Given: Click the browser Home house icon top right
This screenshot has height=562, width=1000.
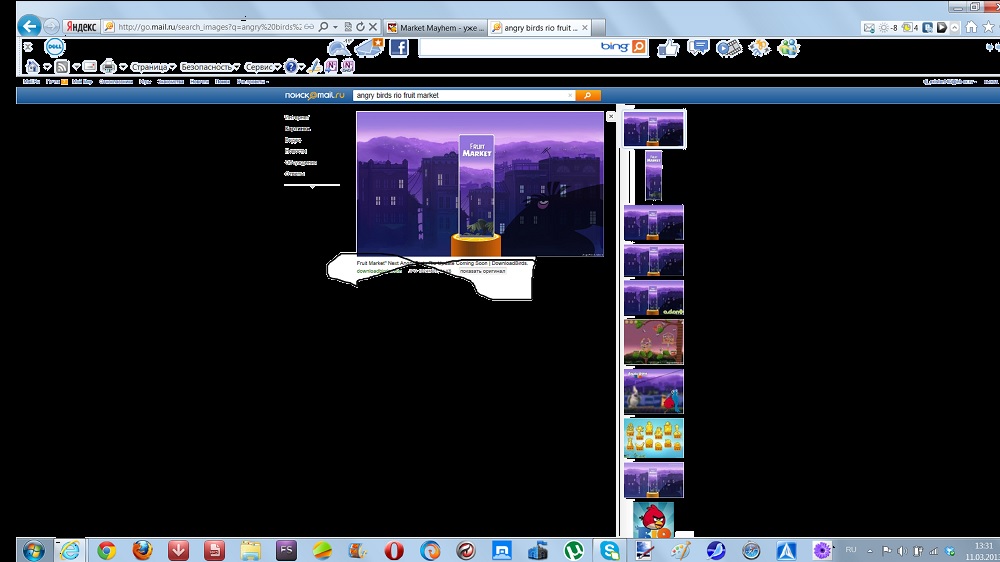Looking at the screenshot, I should pos(971,27).
